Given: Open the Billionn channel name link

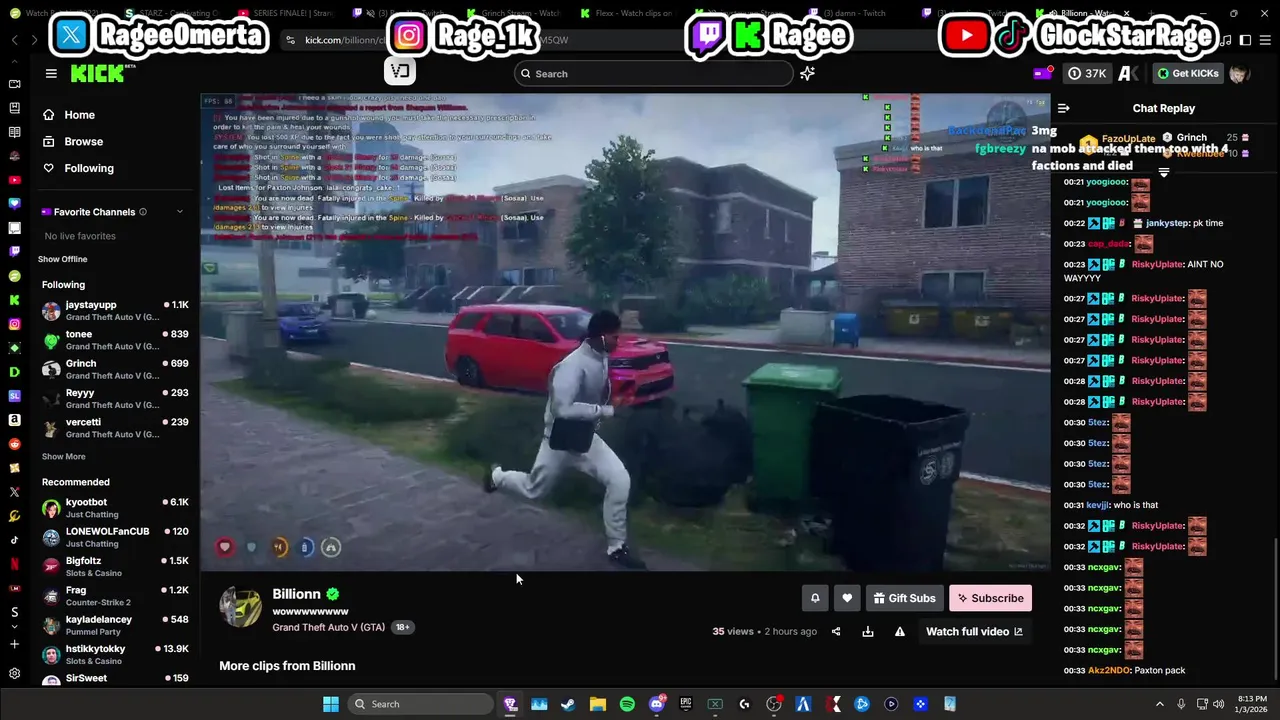Looking at the screenshot, I should point(296,594).
